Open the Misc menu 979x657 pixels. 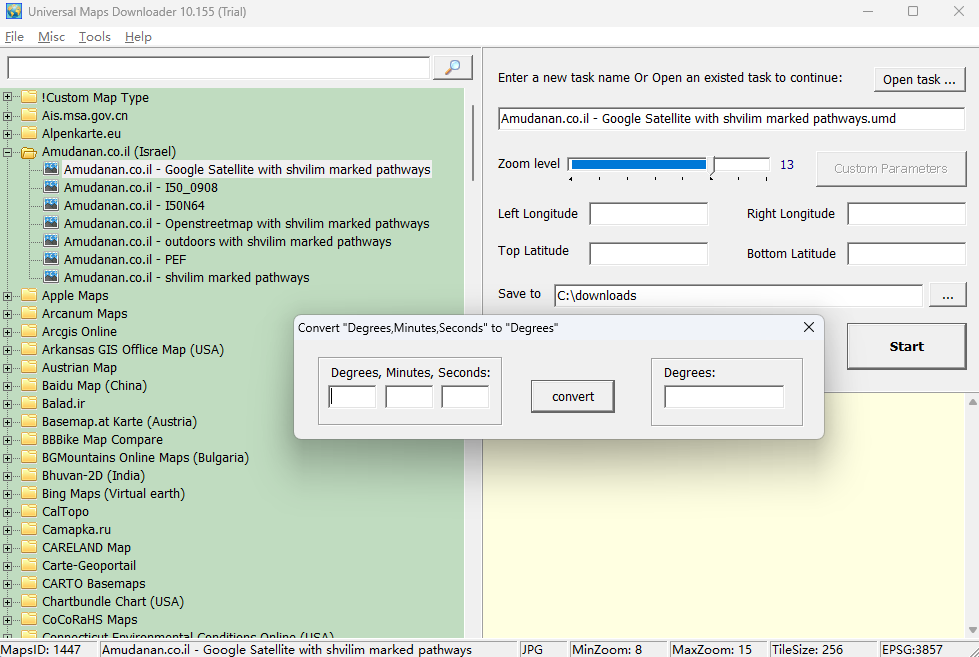pyautogui.click(x=51, y=36)
